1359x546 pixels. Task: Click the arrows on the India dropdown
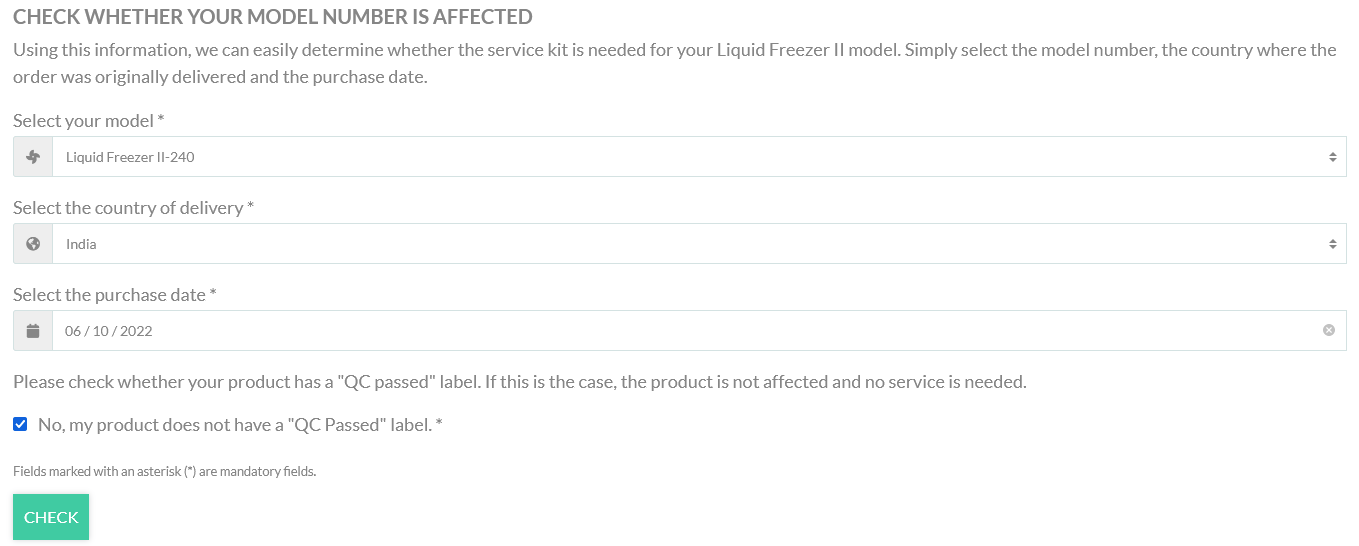[1332, 244]
